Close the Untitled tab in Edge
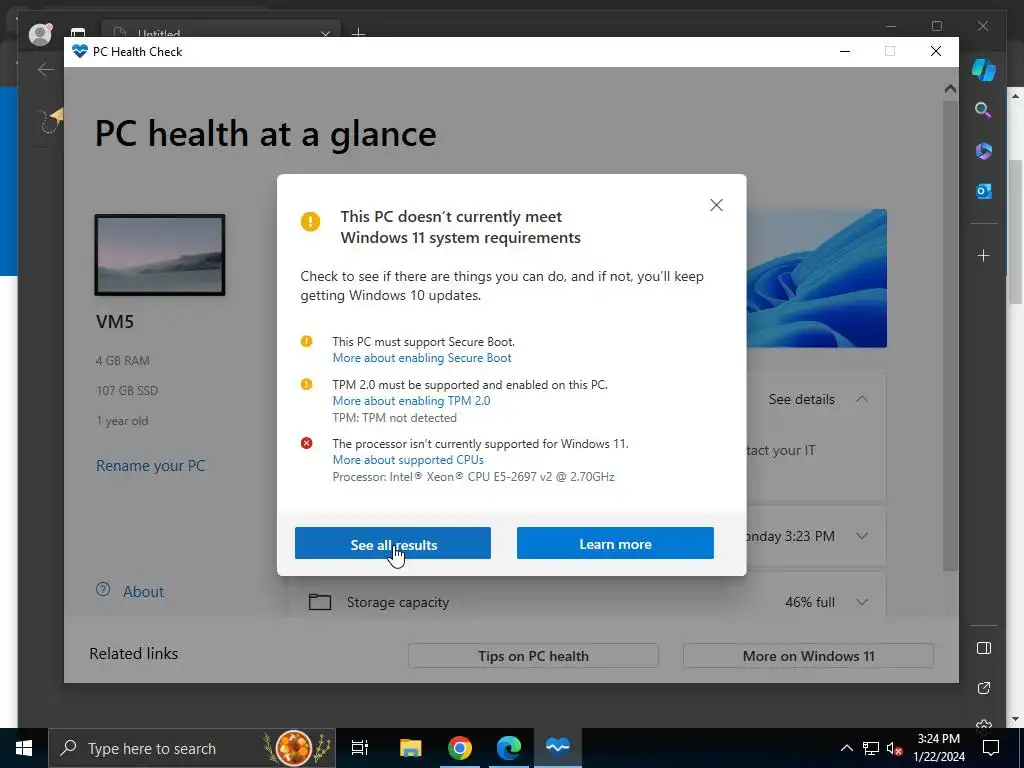Viewport: 1024px width, 768px height. pyautogui.click(x=325, y=33)
